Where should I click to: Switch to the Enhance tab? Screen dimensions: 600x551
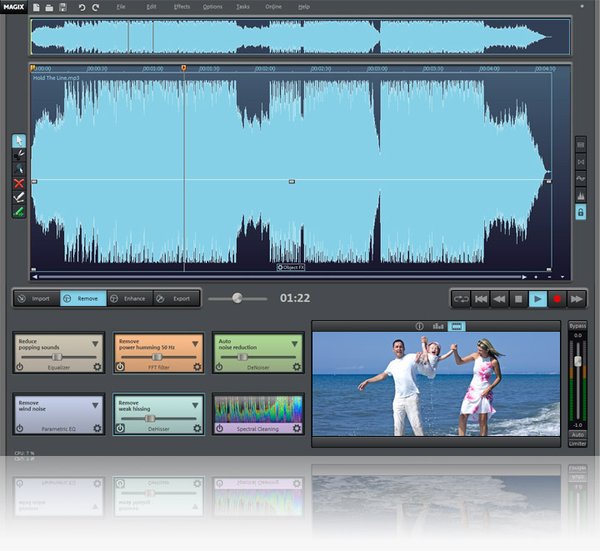pos(130,298)
